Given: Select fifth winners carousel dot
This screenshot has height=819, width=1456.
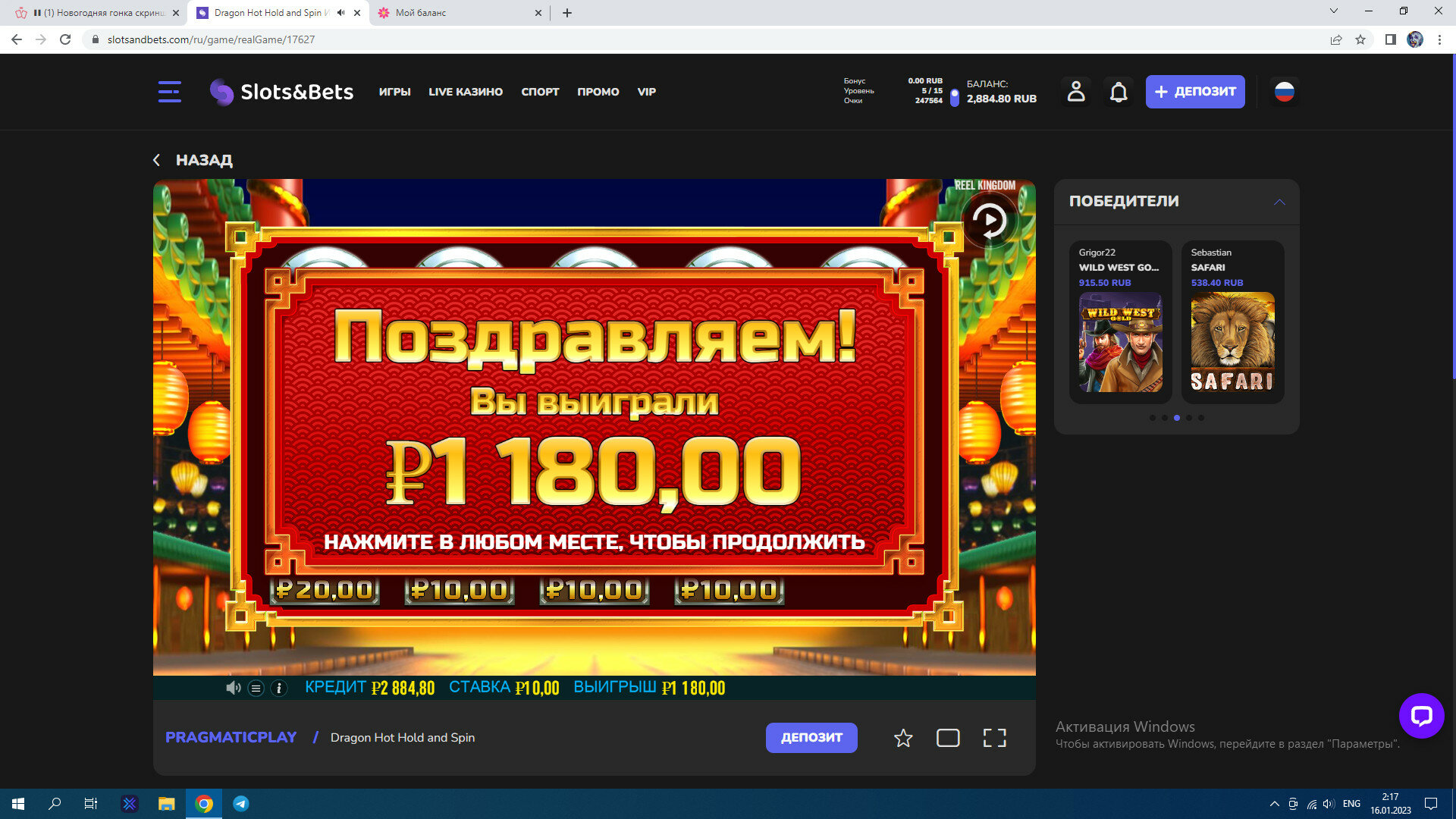Looking at the screenshot, I should [1201, 418].
